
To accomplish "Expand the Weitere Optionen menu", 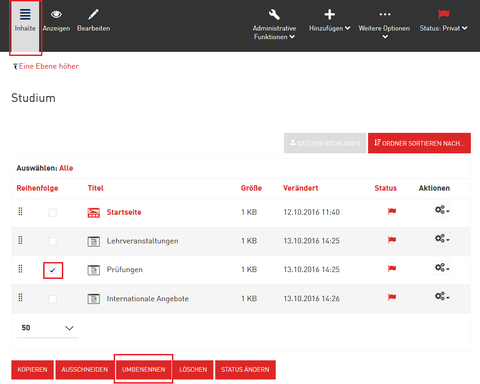I will (x=384, y=24).
